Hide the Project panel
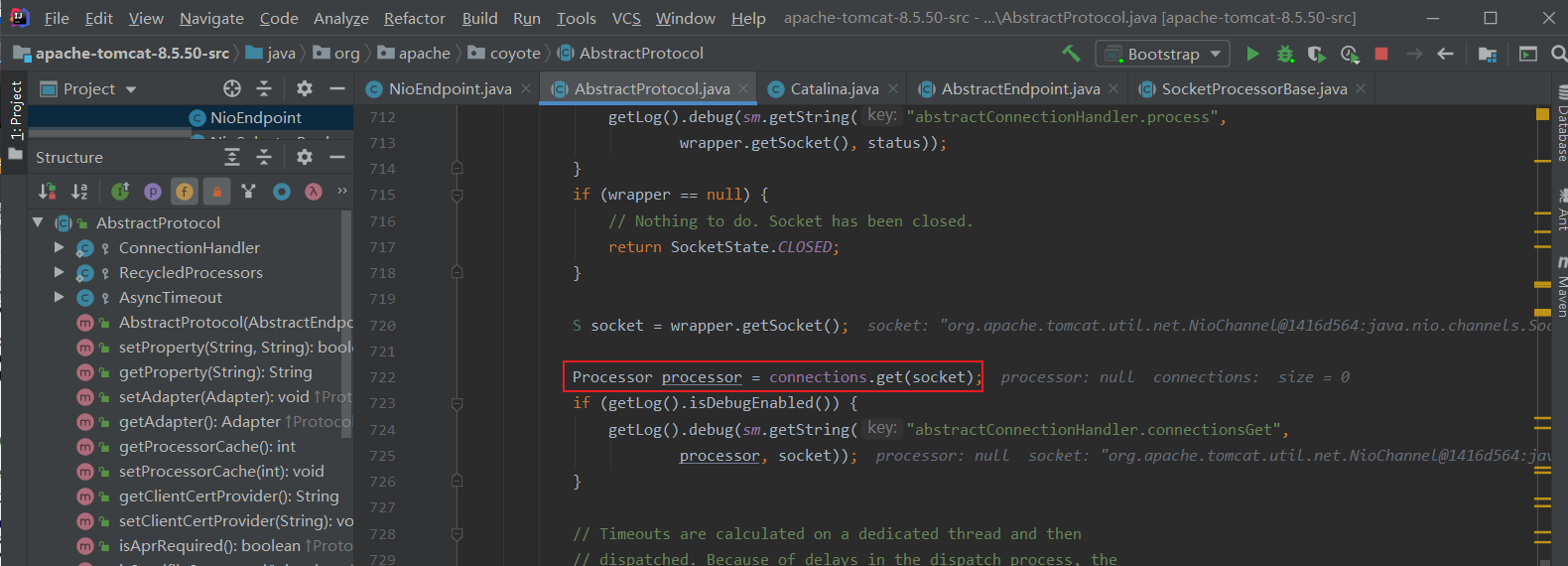The width and height of the screenshot is (1568, 566). coord(337,88)
